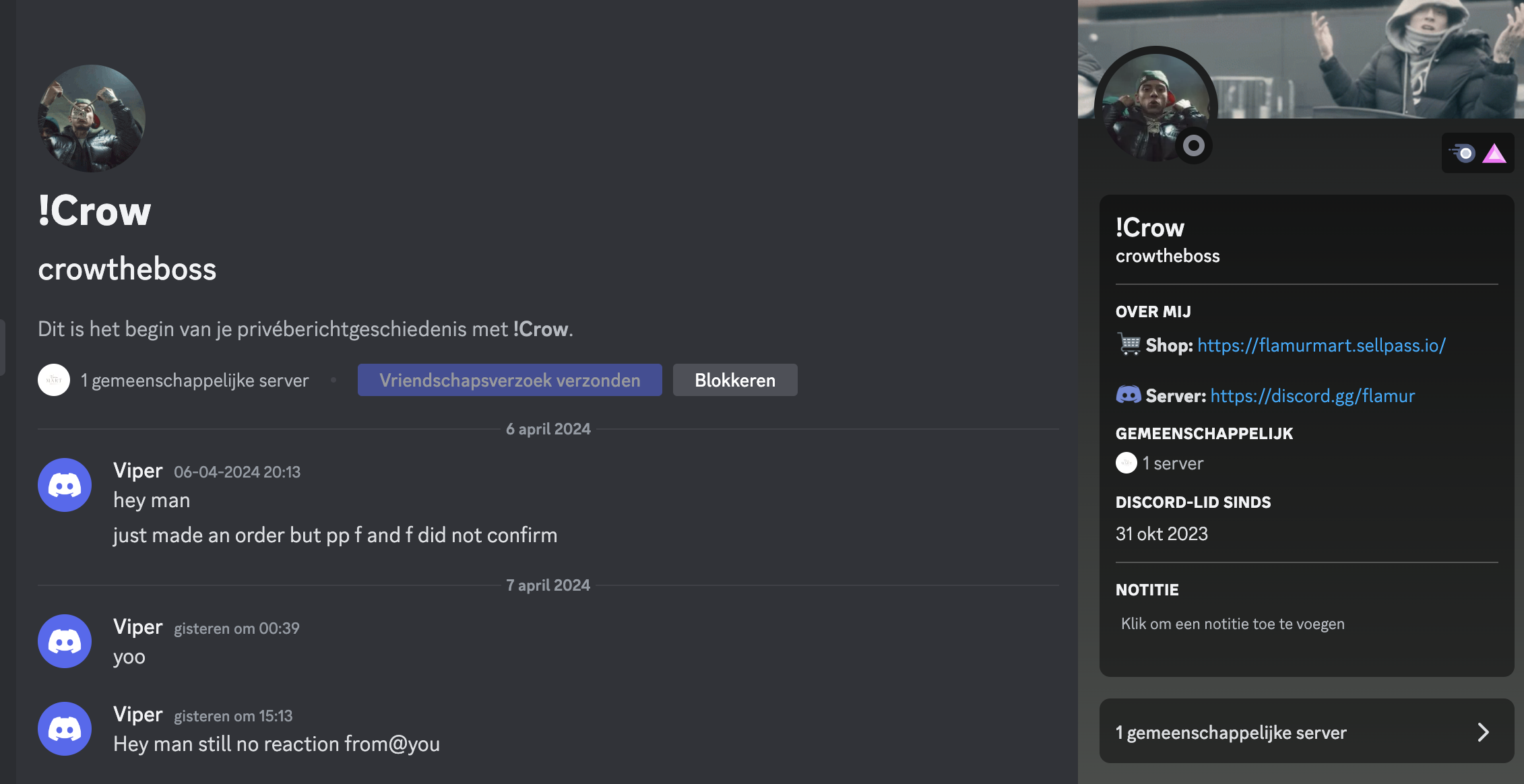1524x784 pixels.
Task: Expand the '1 gemeenschappelijke server' chevron
Action: 1483,732
